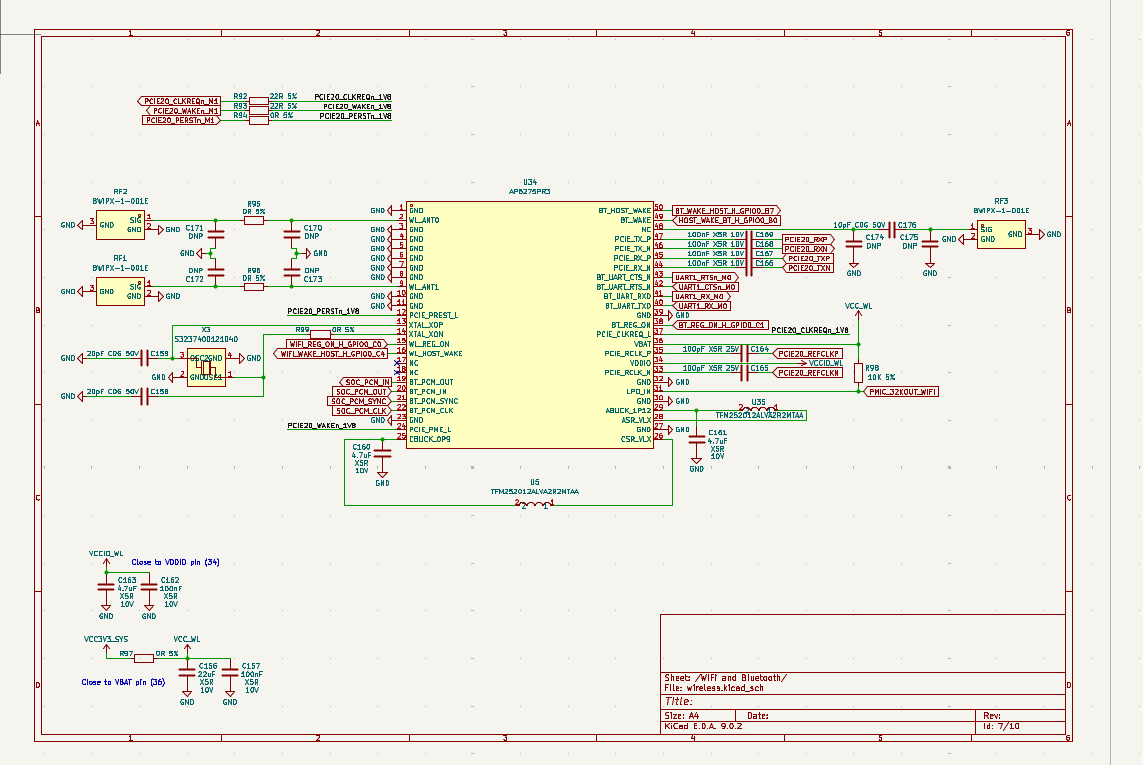Select the X3 crystal oscillator symbol
The height and width of the screenshot is (765, 1143).
[206, 367]
